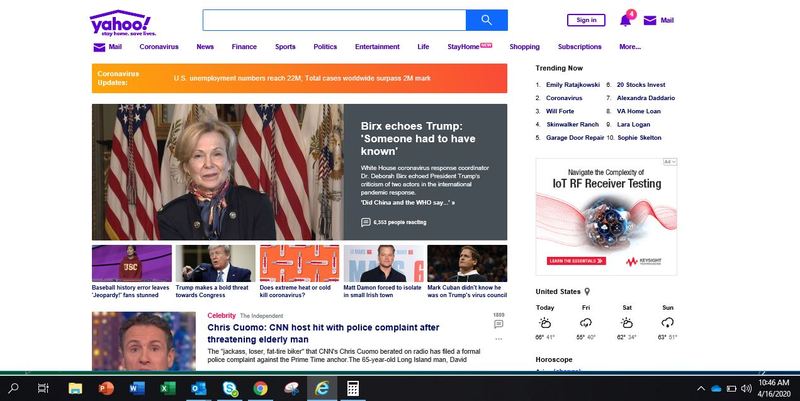Click the blue search magnifier button
The image size is (800, 401).
(487, 20)
